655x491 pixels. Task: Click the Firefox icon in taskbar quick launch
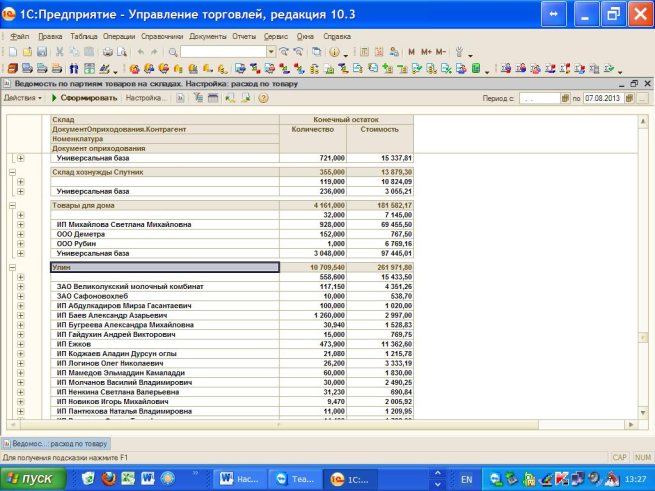[x=108, y=478]
